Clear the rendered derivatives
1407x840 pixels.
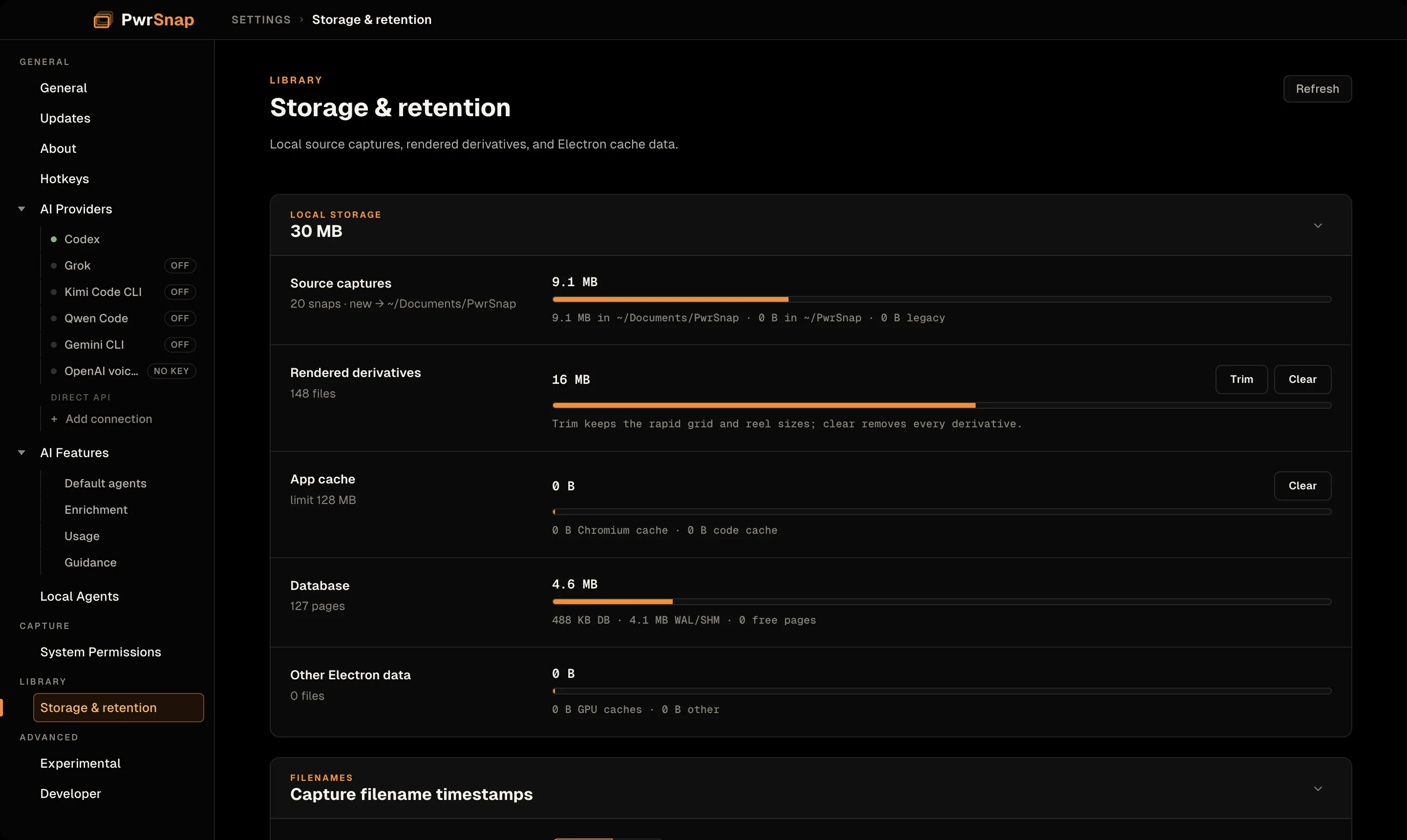tap(1302, 379)
